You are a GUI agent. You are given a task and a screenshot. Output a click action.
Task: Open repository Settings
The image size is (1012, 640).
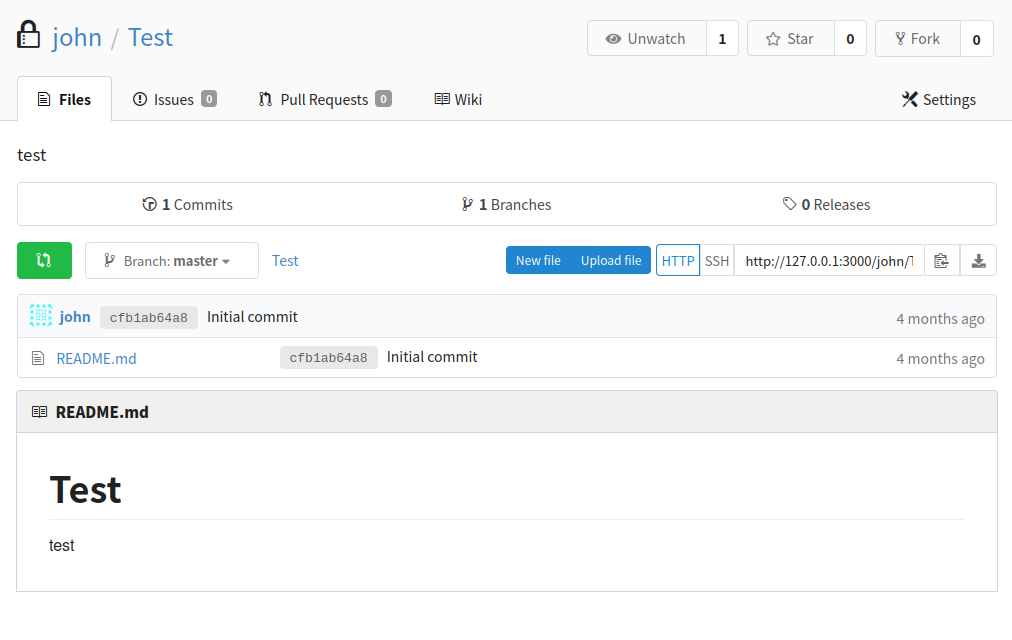point(938,99)
